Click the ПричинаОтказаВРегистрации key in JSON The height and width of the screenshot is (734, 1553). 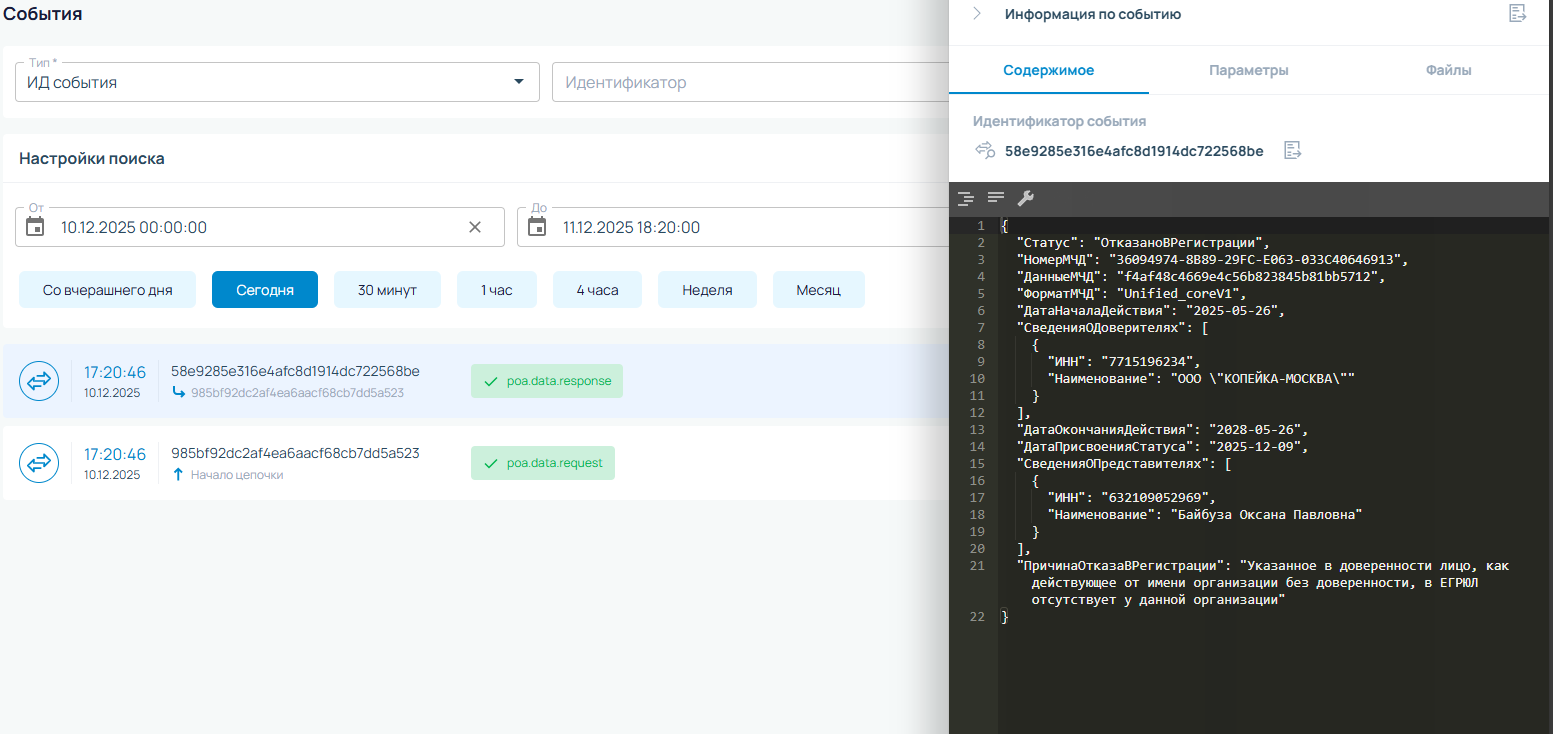tap(1120, 565)
